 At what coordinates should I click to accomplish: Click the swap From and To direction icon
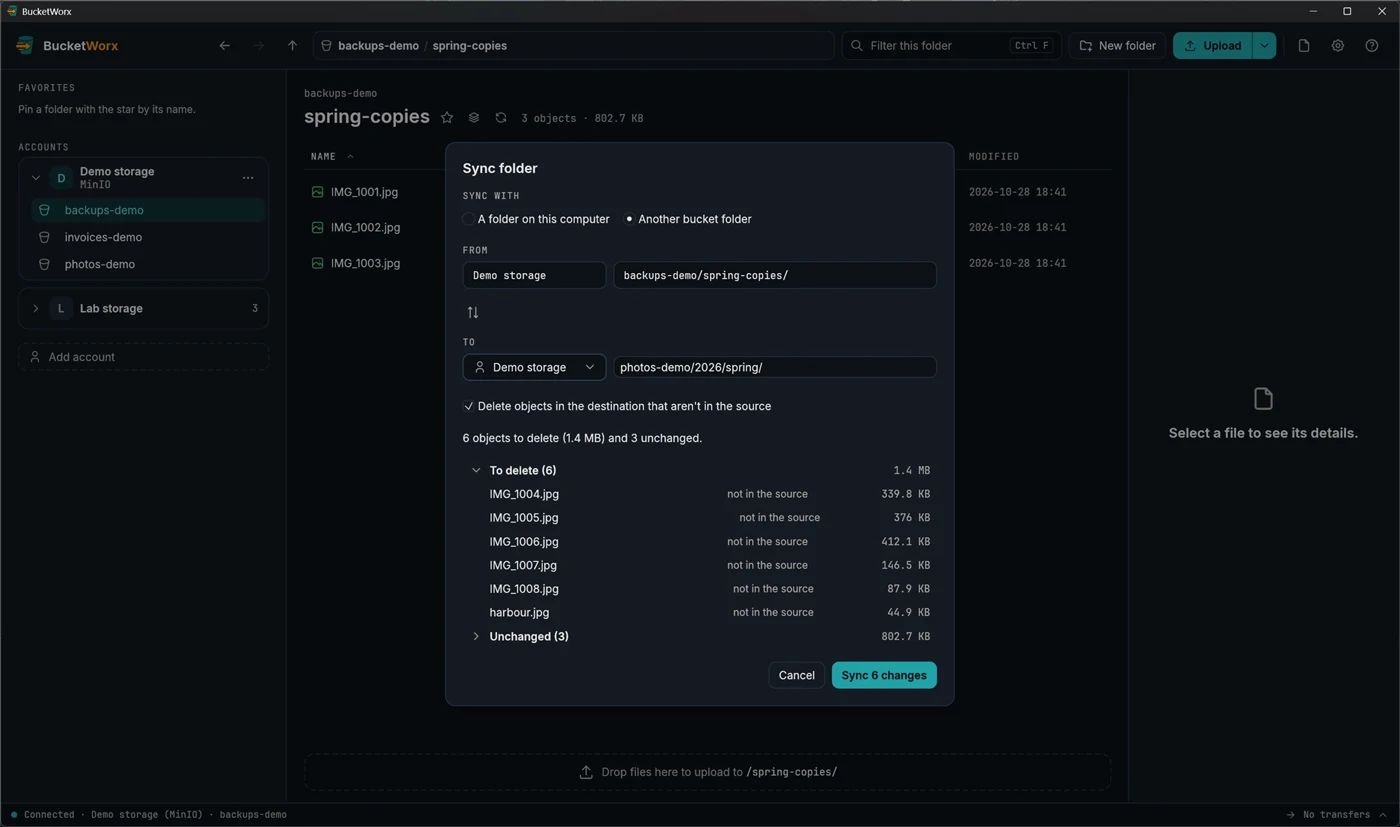click(x=473, y=313)
